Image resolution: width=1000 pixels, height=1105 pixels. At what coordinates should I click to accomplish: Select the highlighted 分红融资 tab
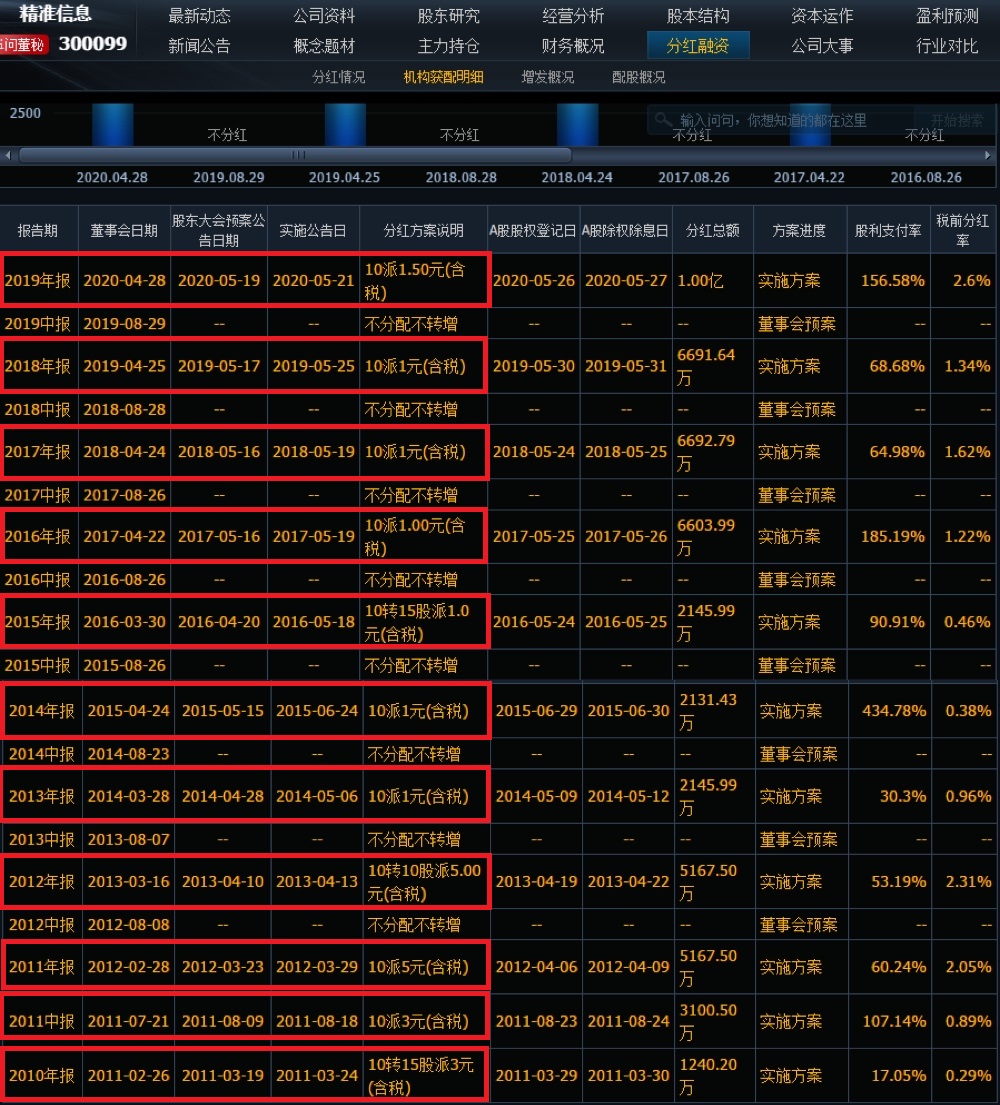point(698,46)
